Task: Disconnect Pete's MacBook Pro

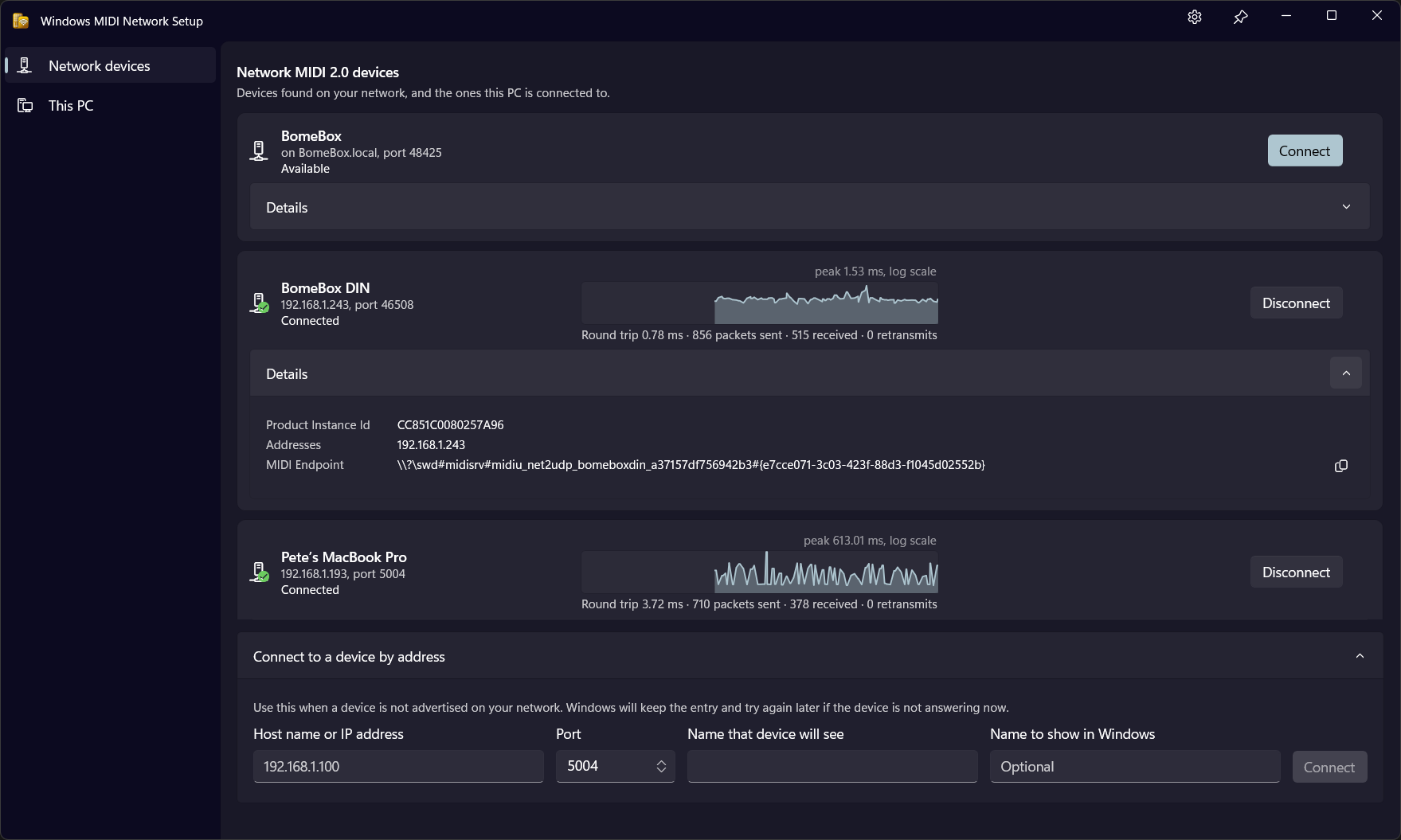Action: (1296, 572)
